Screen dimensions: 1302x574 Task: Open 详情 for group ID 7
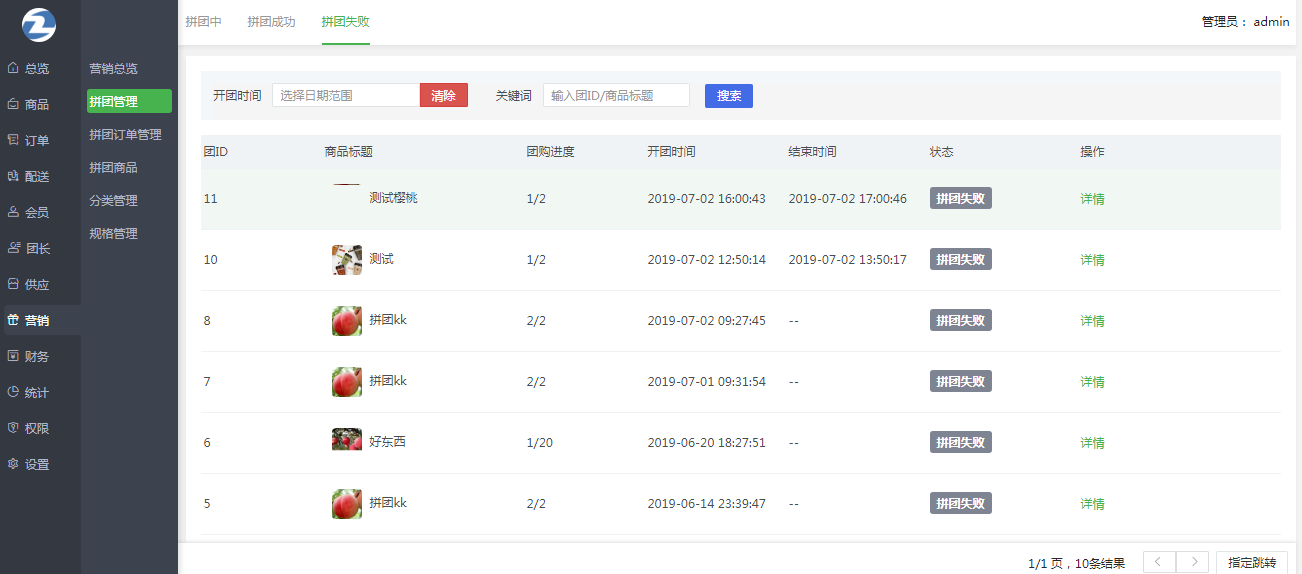(1092, 382)
